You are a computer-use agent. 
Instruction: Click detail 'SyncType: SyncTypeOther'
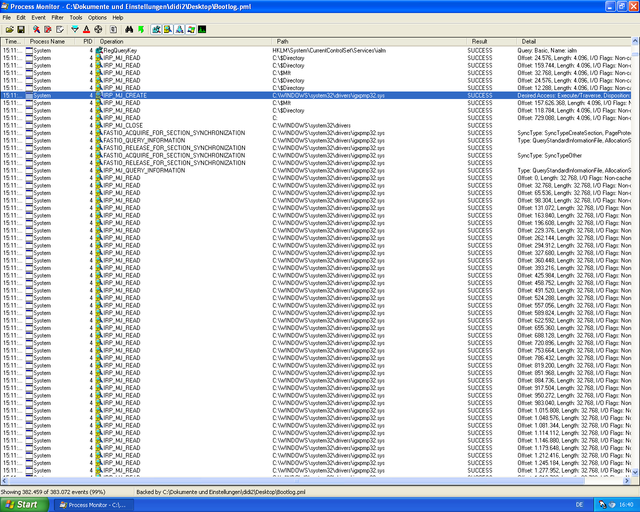point(549,156)
